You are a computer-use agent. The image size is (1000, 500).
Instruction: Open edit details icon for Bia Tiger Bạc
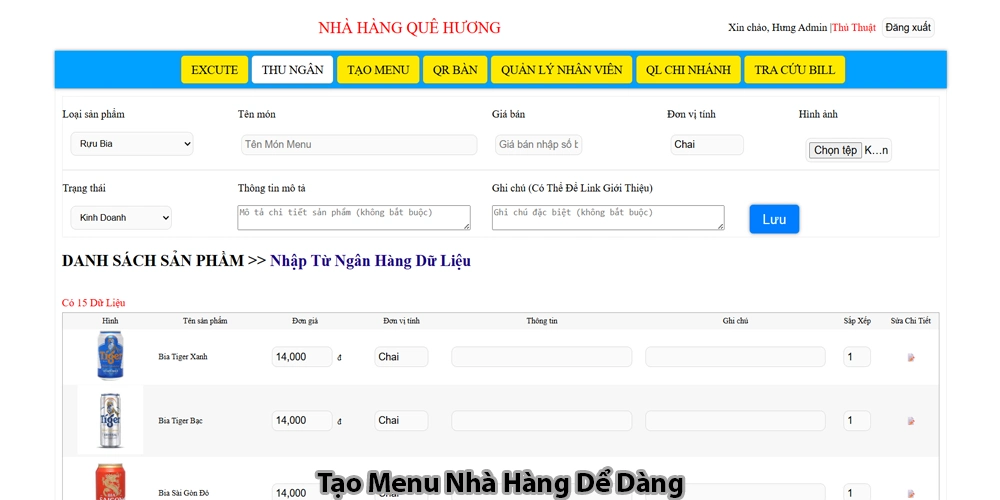(911, 421)
